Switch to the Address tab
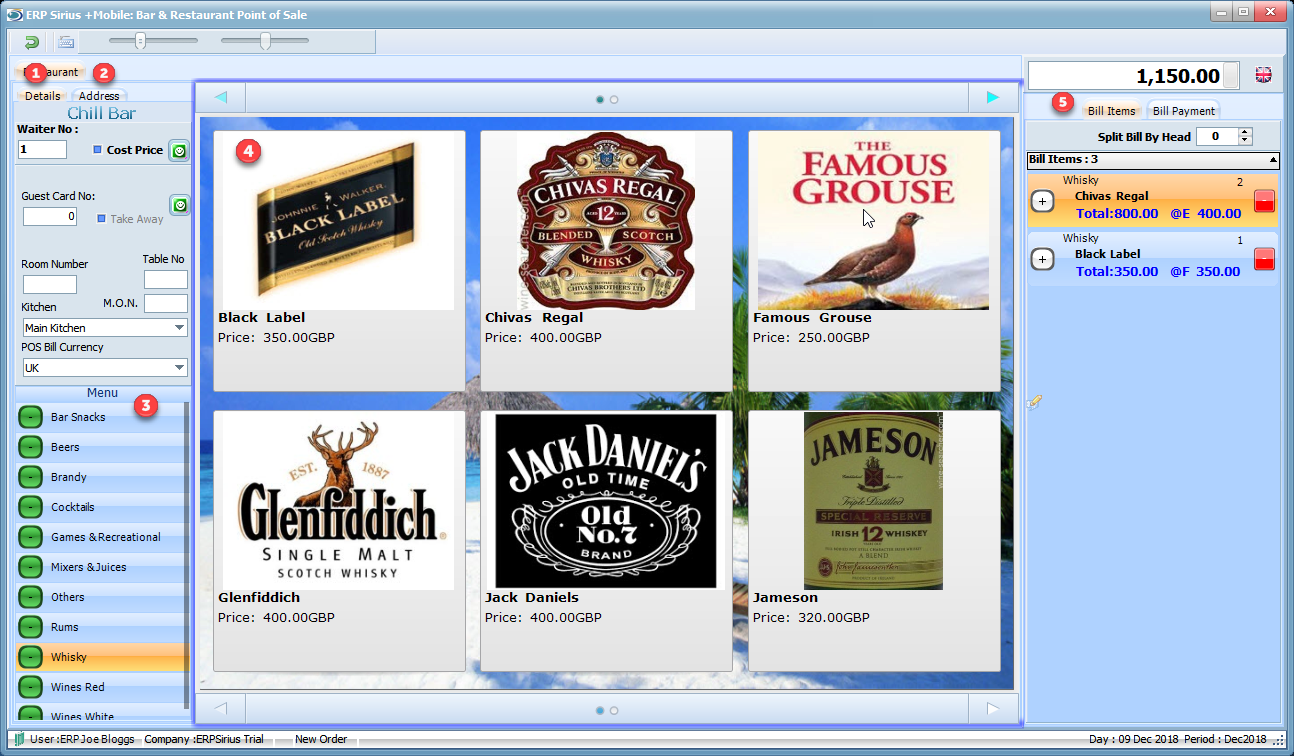The height and width of the screenshot is (756, 1294). [x=99, y=96]
